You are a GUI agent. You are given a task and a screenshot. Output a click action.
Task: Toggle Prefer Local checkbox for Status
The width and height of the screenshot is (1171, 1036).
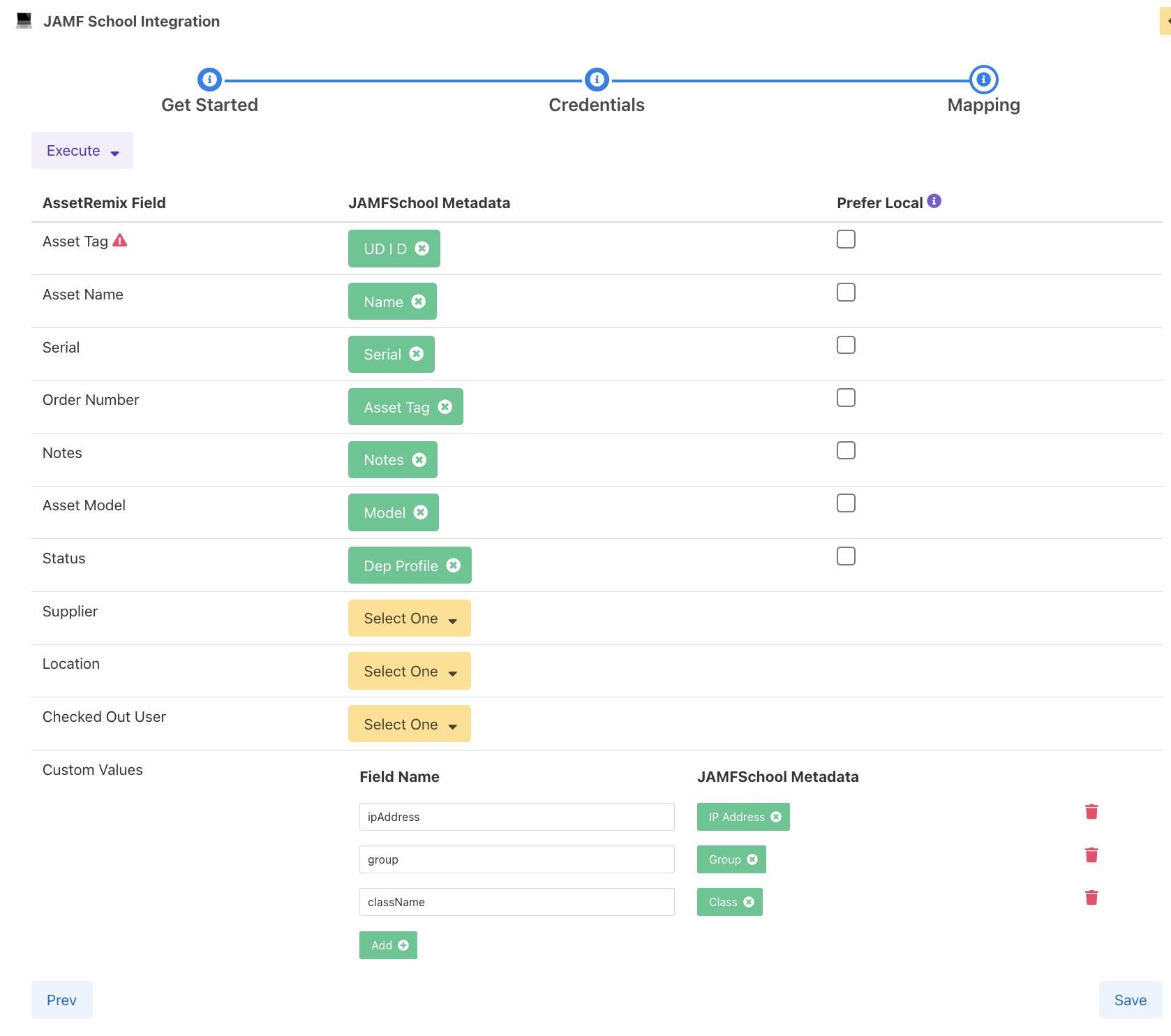846,556
